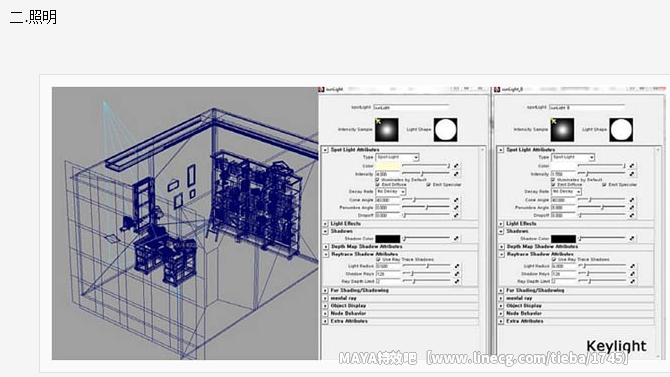Open the Decay Rate dropdown in sunLight_B panel
Screen dimensions: 670x377
coord(566,191)
